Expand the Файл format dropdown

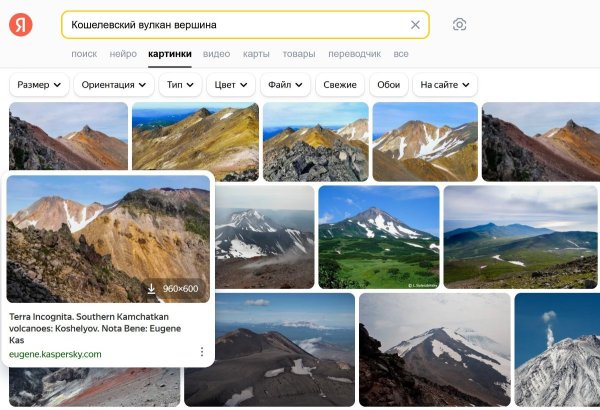pos(285,85)
